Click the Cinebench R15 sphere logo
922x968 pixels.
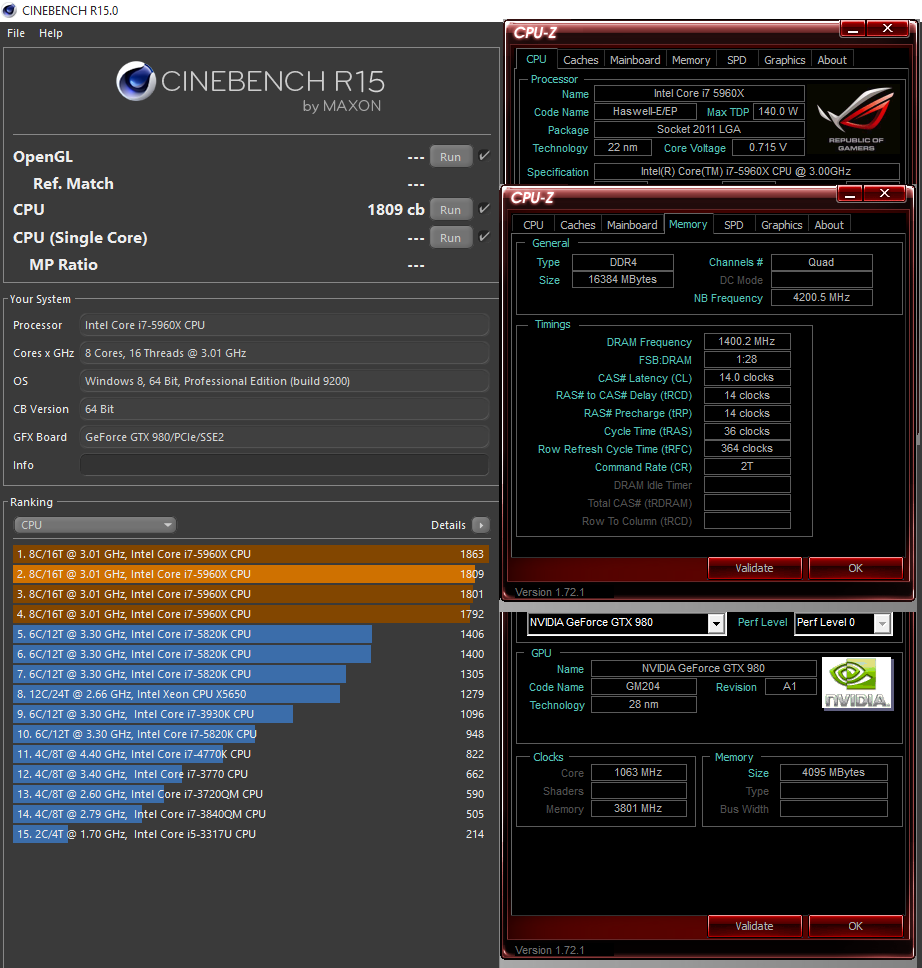[136, 81]
